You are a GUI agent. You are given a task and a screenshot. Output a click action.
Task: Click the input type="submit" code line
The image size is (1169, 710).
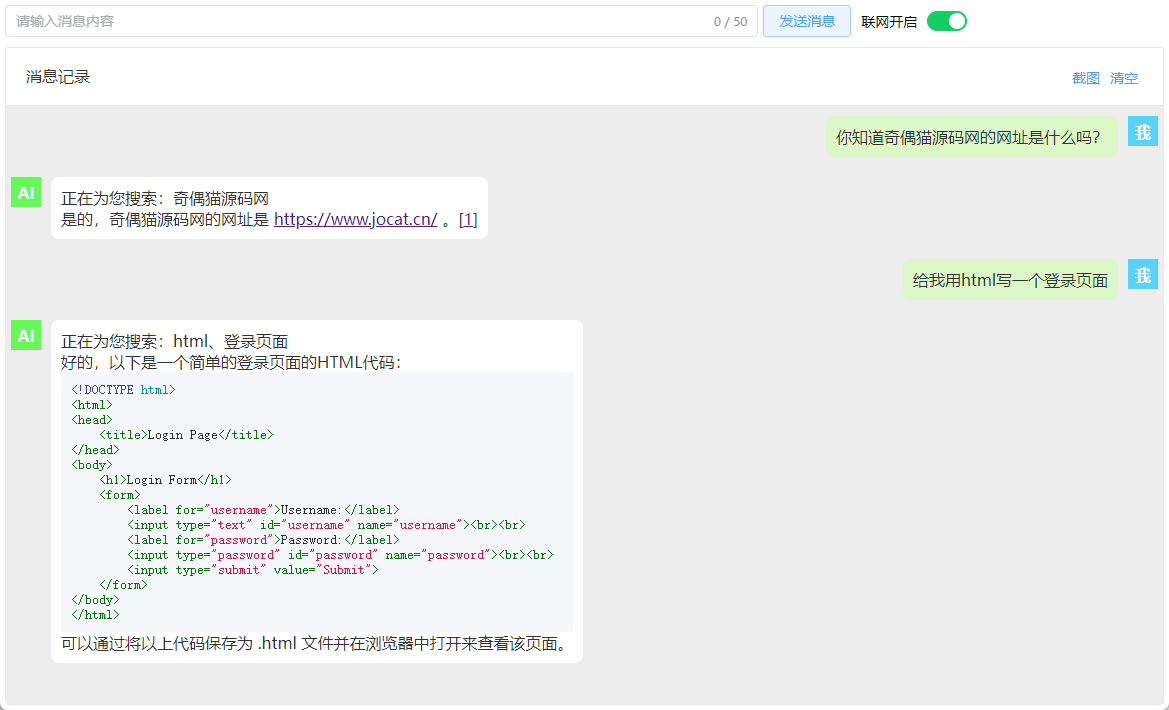tap(253, 570)
